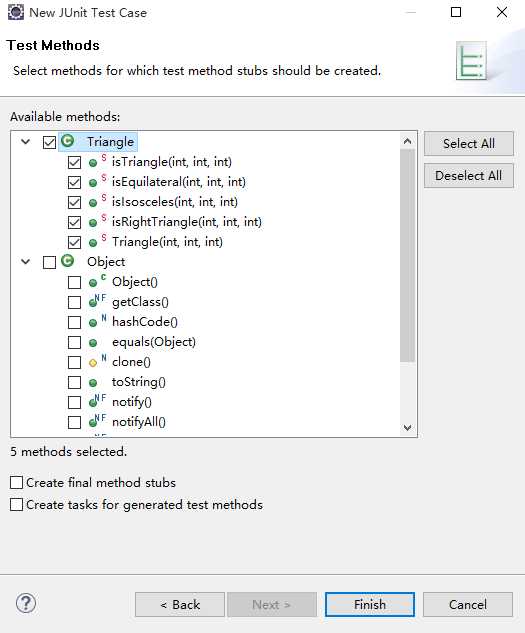Screen dimensions: 525x633
Task: Select isIsosceles(int, int, int) row text
Action: (174, 202)
